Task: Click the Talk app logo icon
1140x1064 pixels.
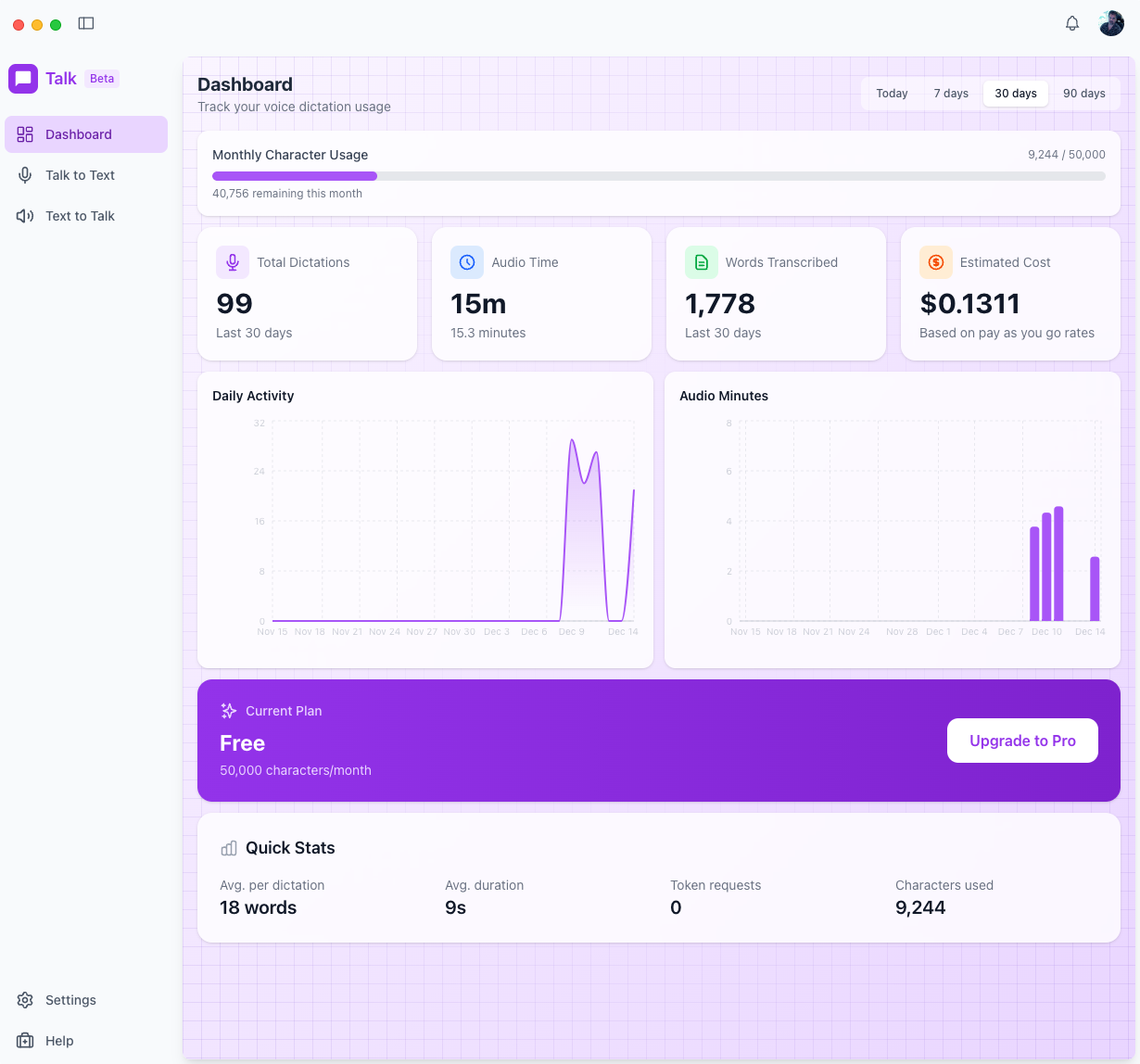Action: click(23, 78)
